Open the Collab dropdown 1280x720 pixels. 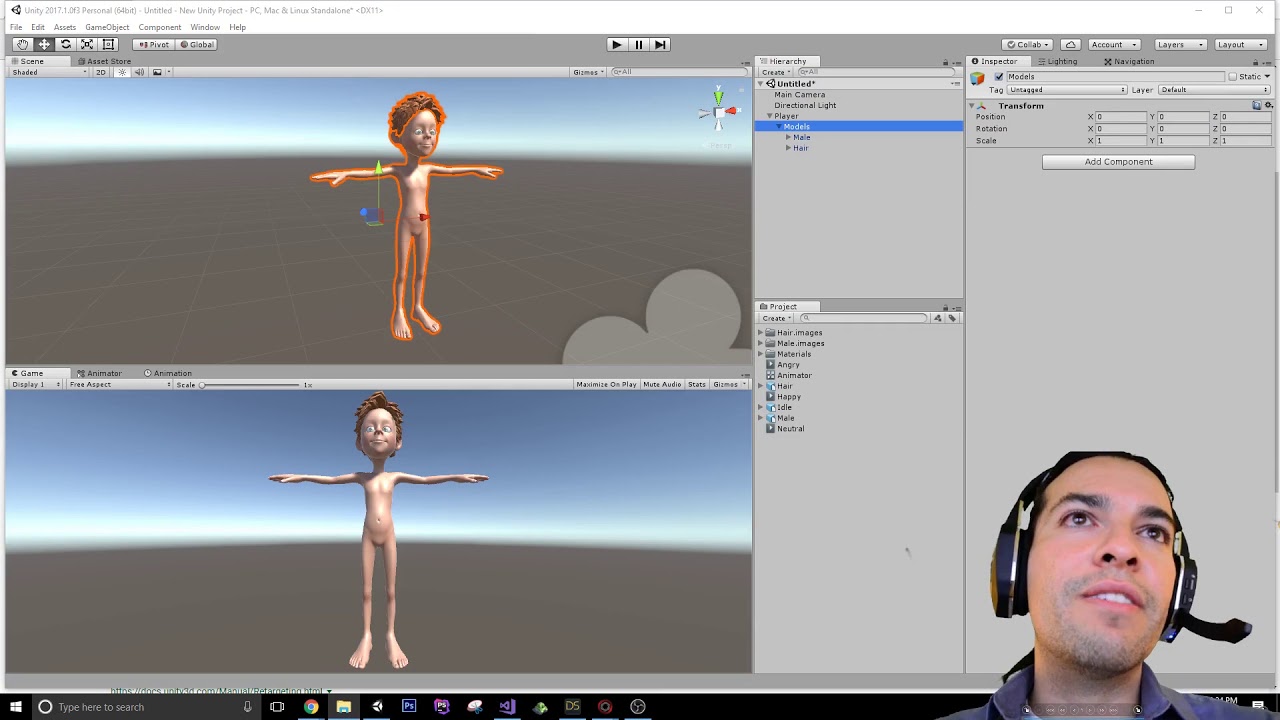click(1028, 44)
